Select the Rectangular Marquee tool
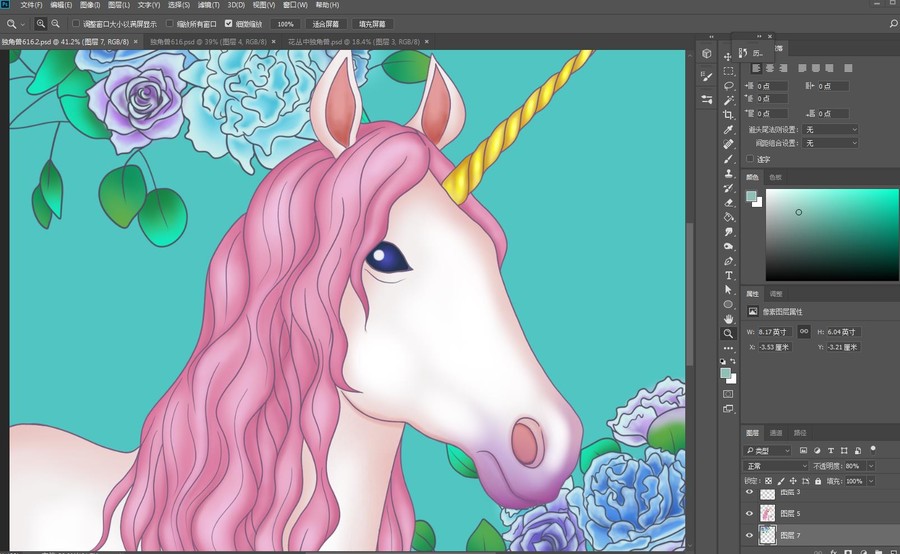The image size is (900, 554). (x=728, y=71)
